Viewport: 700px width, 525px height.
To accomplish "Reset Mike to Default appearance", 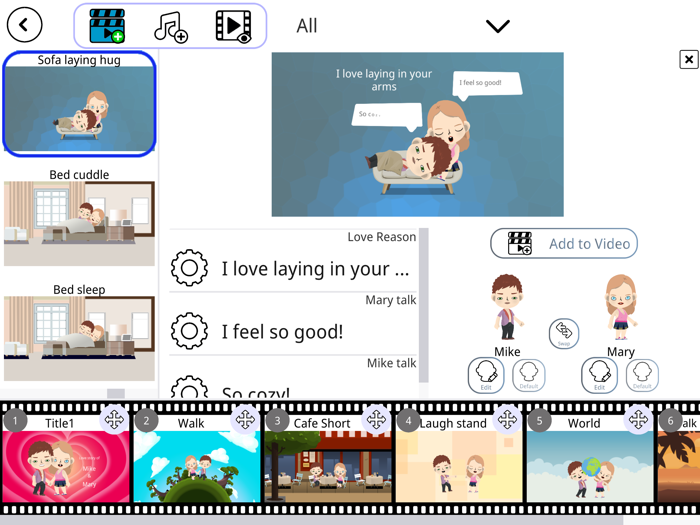I will 529,375.
